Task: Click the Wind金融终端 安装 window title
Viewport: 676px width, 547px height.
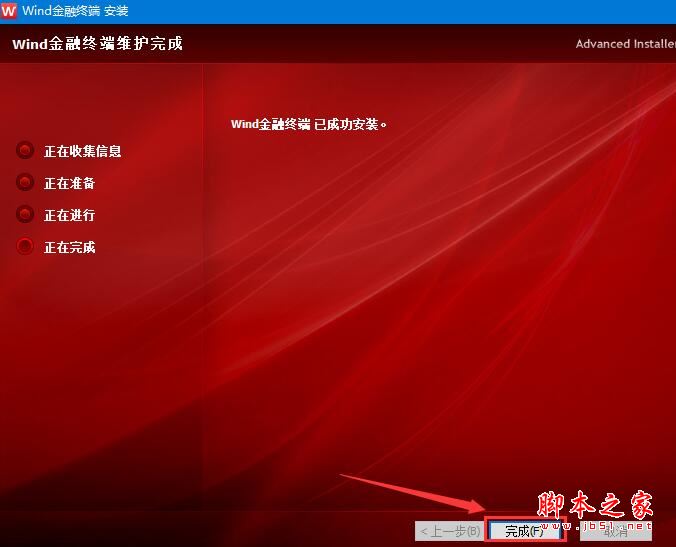Action: [75, 10]
